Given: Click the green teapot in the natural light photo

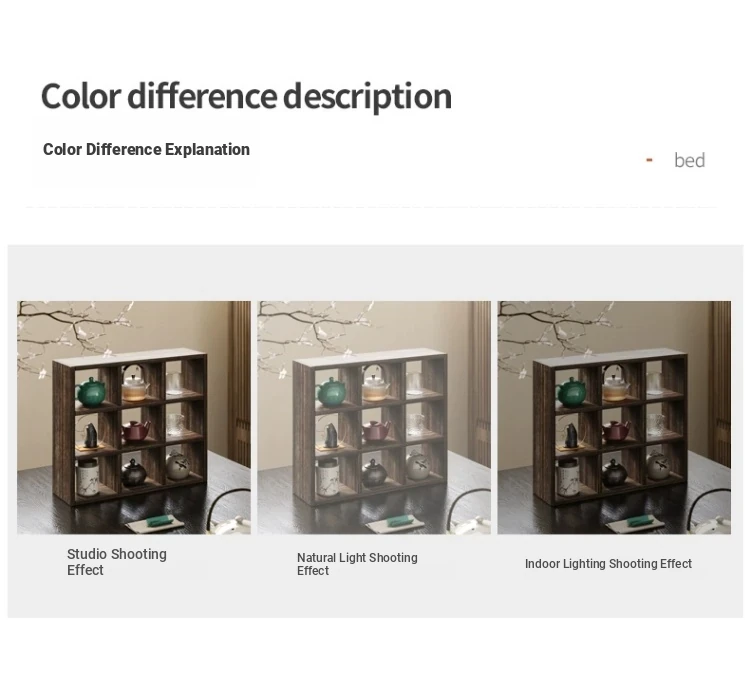Looking at the screenshot, I should pos(332,389).
